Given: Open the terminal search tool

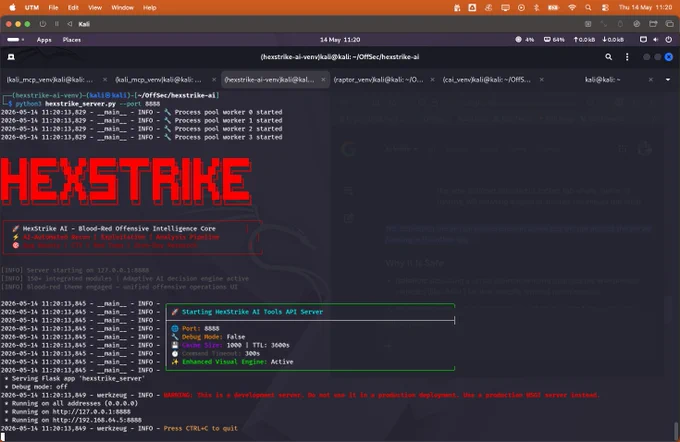Looking at the screenshot, I should (608, 57).
